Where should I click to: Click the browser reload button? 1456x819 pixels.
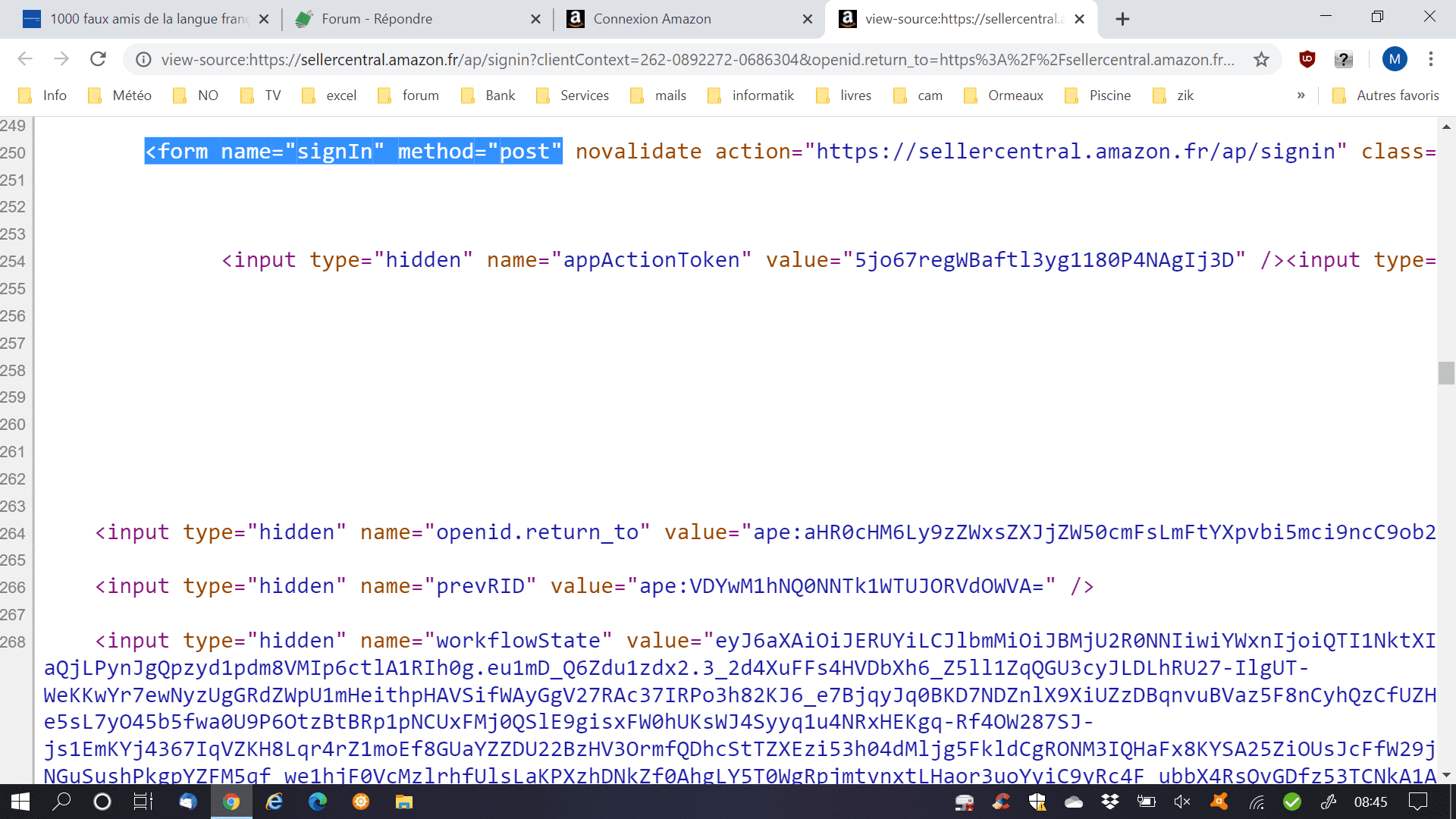[98, 59]
